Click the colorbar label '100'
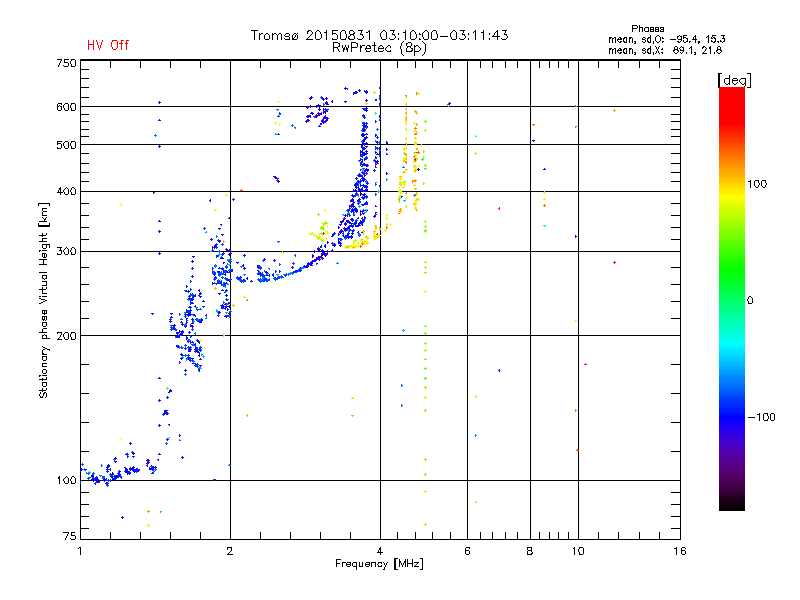 pos(757,184)
